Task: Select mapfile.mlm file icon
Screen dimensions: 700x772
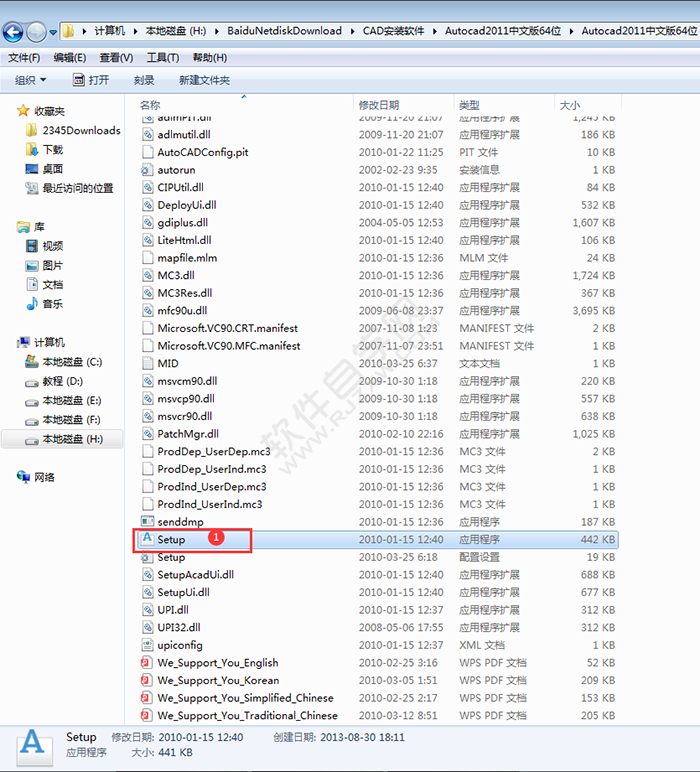Action: [x=147, y=258]
